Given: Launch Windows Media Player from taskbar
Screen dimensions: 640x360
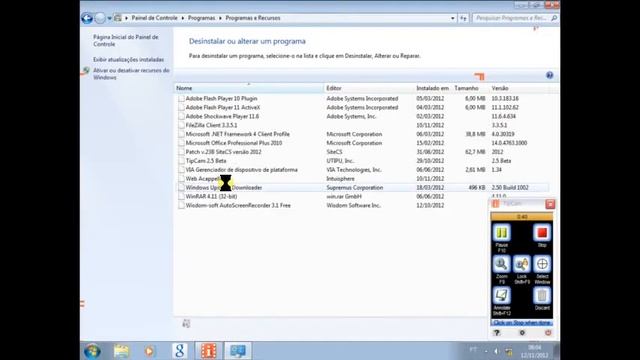Looking at the screenshot, I should 149,351.
